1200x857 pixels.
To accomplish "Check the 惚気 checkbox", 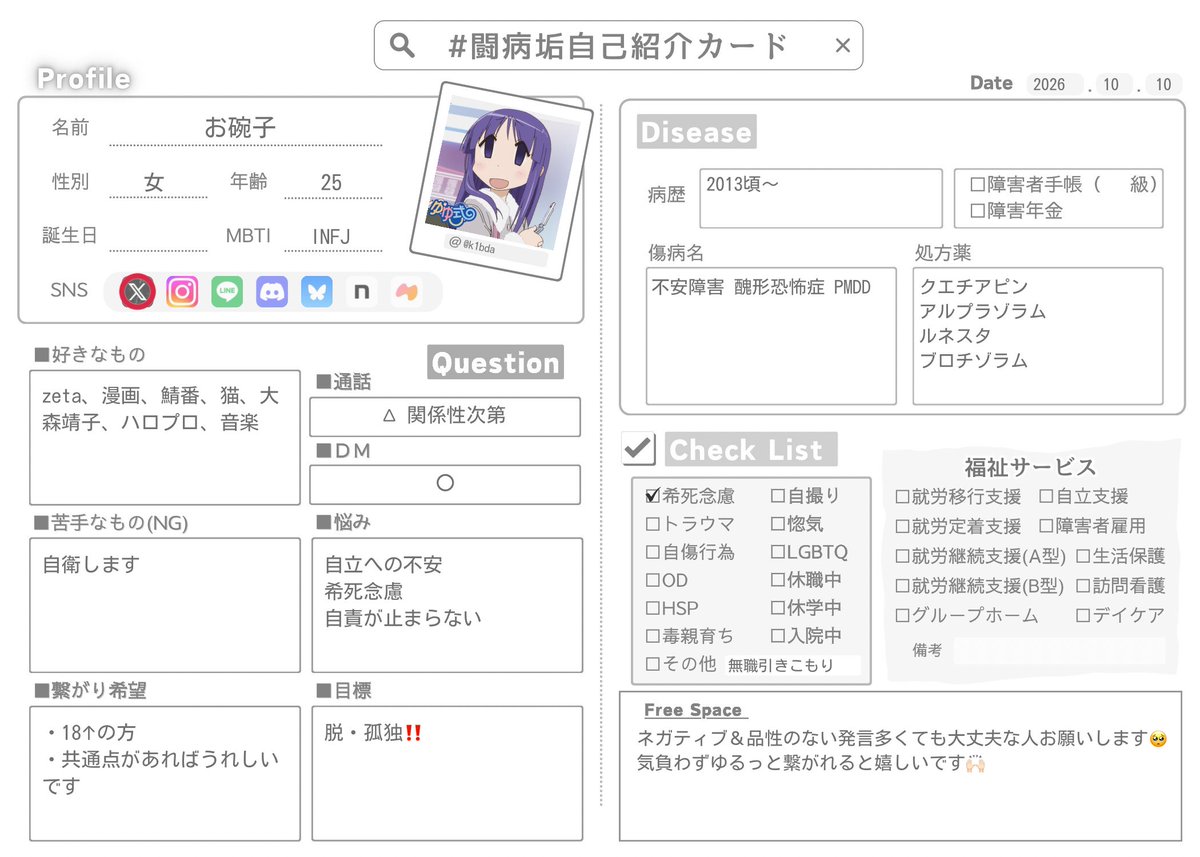I will click(x=778, y=523).
